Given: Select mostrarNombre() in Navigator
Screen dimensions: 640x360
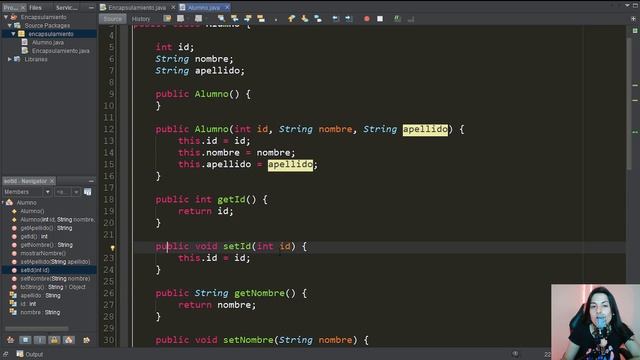Looking at the screenshot, I should point(43,253).
